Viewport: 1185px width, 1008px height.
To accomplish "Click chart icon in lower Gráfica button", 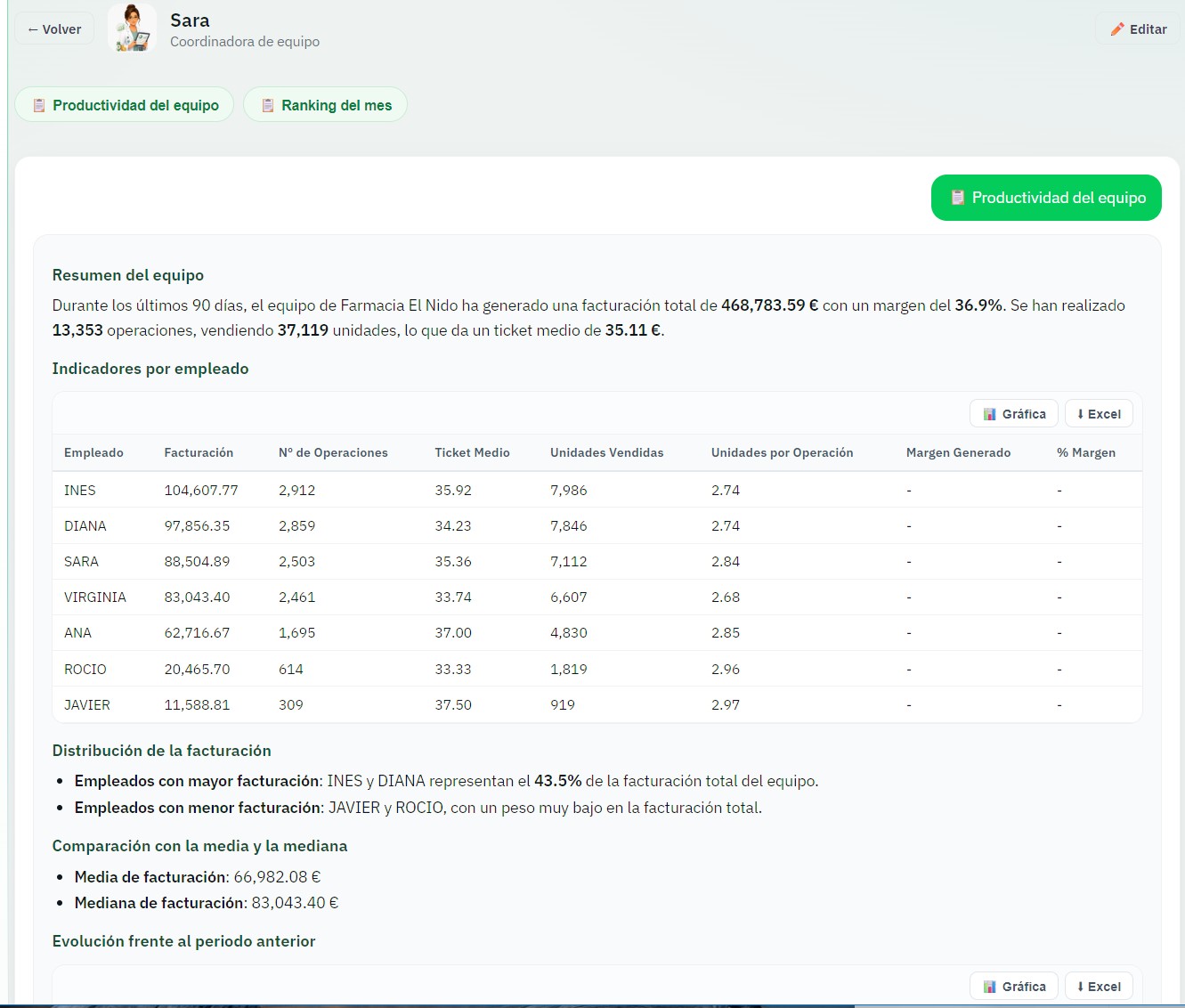I will 989,987.
